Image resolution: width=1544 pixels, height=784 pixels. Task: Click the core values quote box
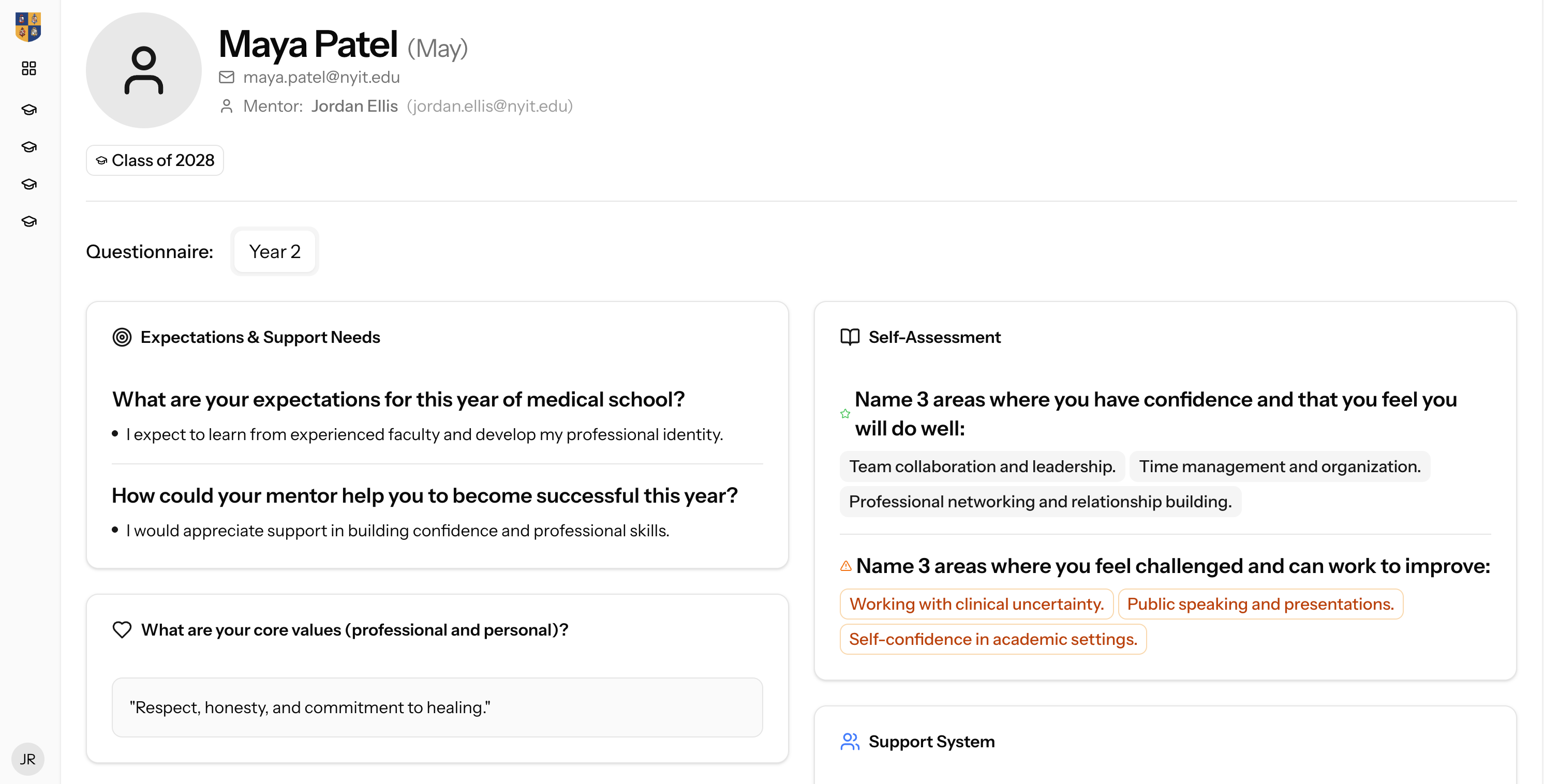438,707
